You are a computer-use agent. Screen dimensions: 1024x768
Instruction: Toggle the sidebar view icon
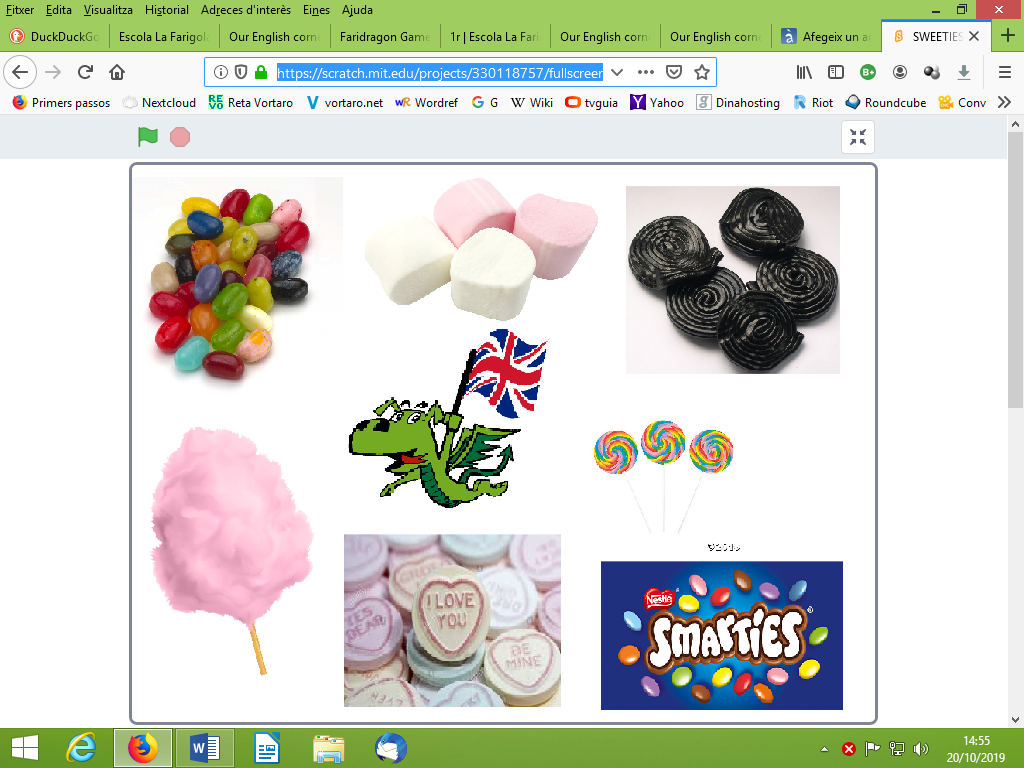coord(836,72)
